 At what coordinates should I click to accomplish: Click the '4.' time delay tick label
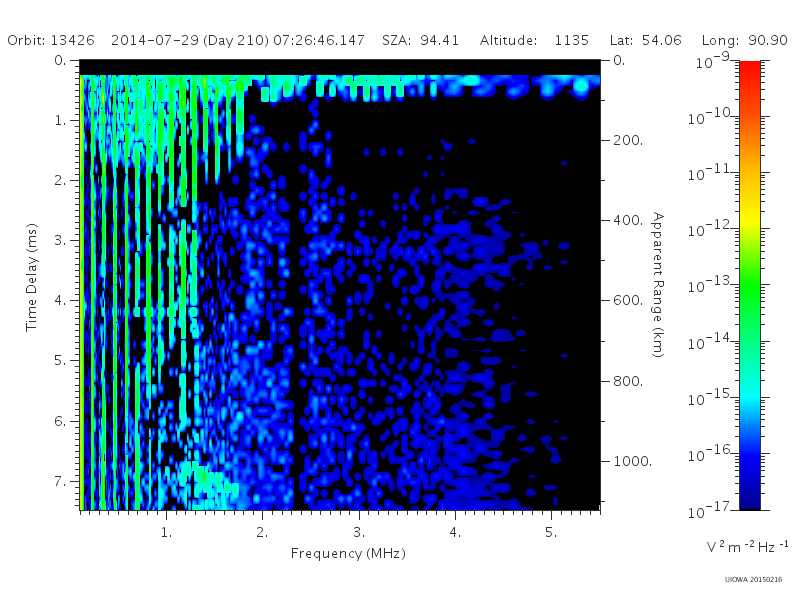click(60, 301)
